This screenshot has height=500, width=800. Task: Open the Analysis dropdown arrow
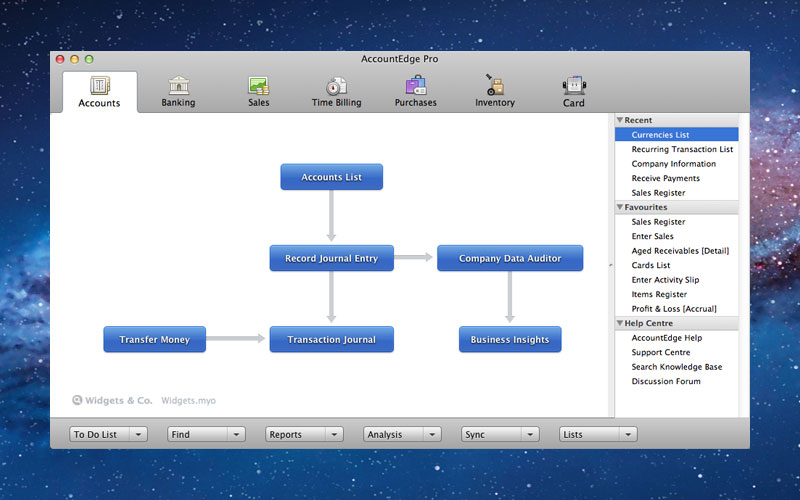(x=432, y=435)
